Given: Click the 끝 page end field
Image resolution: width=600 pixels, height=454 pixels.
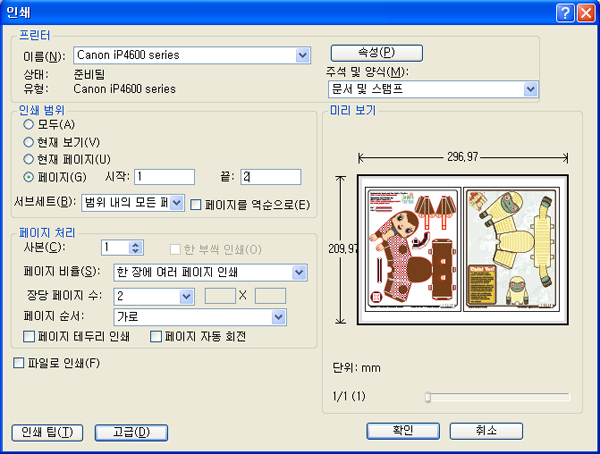Looking at the screenshot, I should pos(271,177).
